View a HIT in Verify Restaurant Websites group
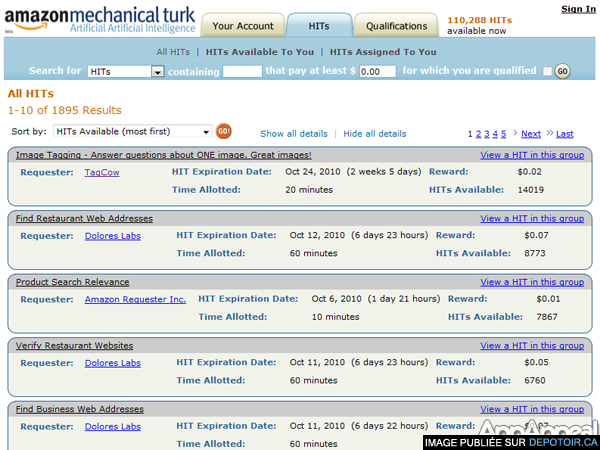This screenshot has height=450, width=600. [x=532, y=346]
